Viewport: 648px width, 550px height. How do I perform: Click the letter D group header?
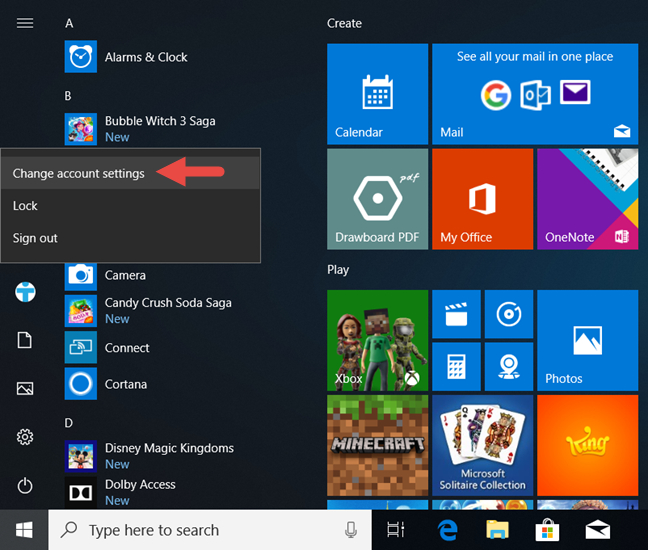tap(69, 423)
